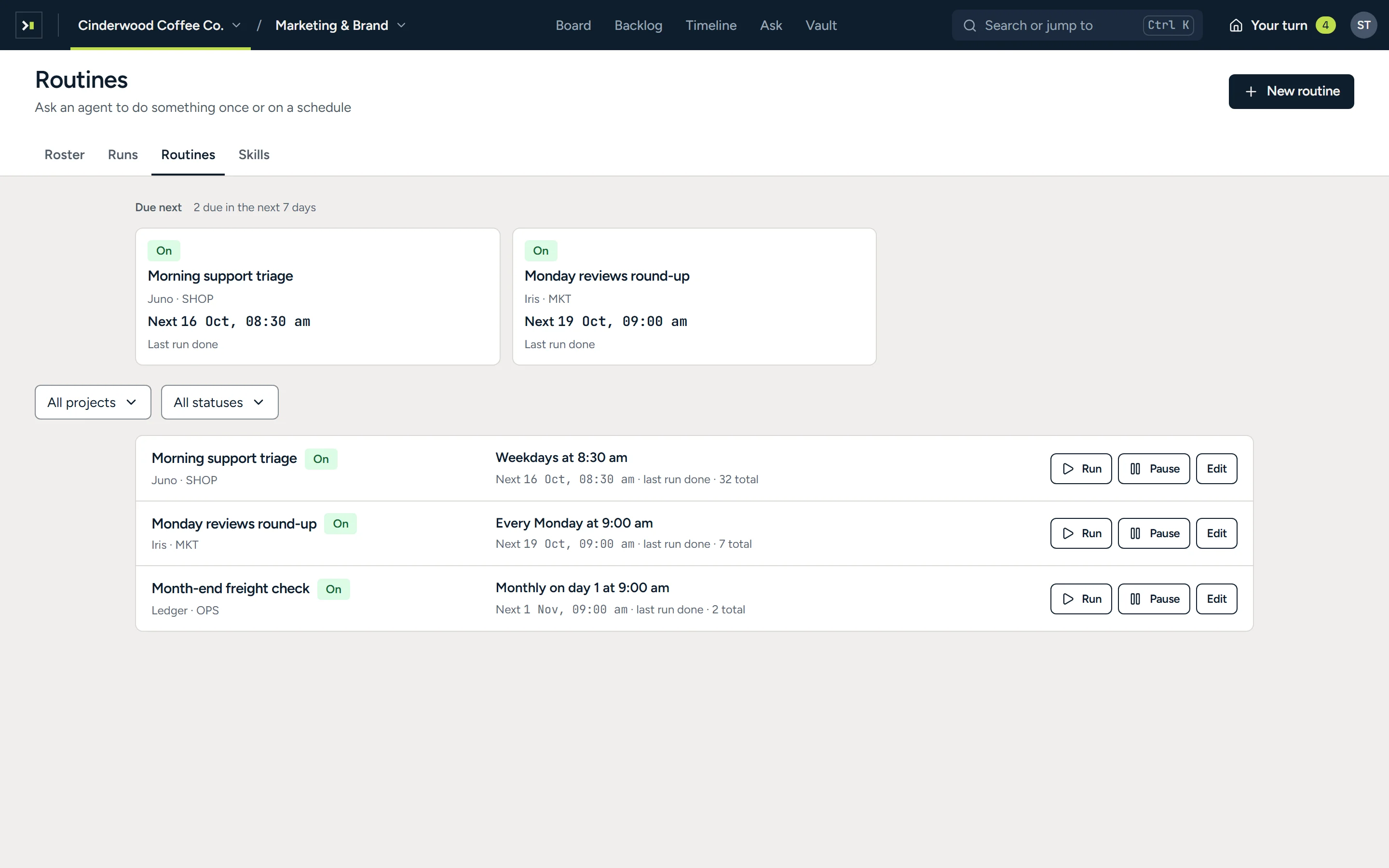This screenshot has height=868, width=1389.
Task: Edit the Morning support triage routine
Action: point(1216,468)
